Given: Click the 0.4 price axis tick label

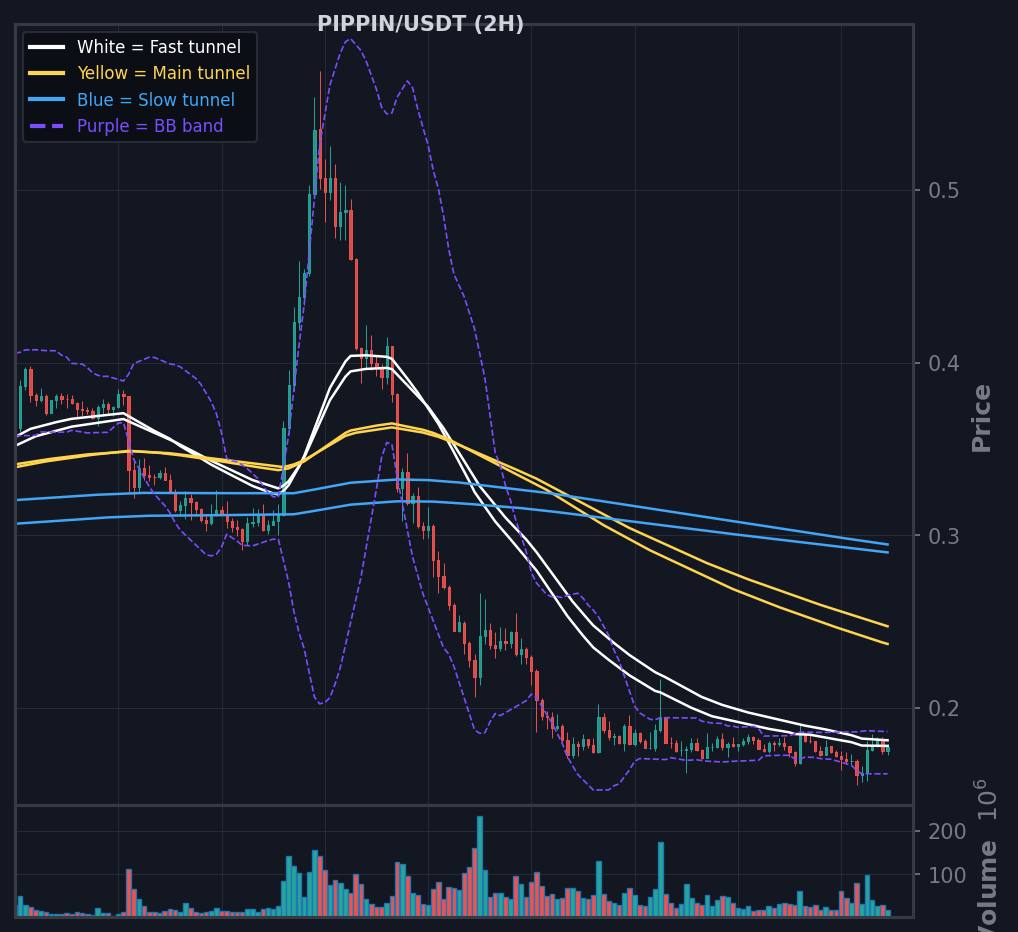Looking at the screenshot, I should coord(943,363).
